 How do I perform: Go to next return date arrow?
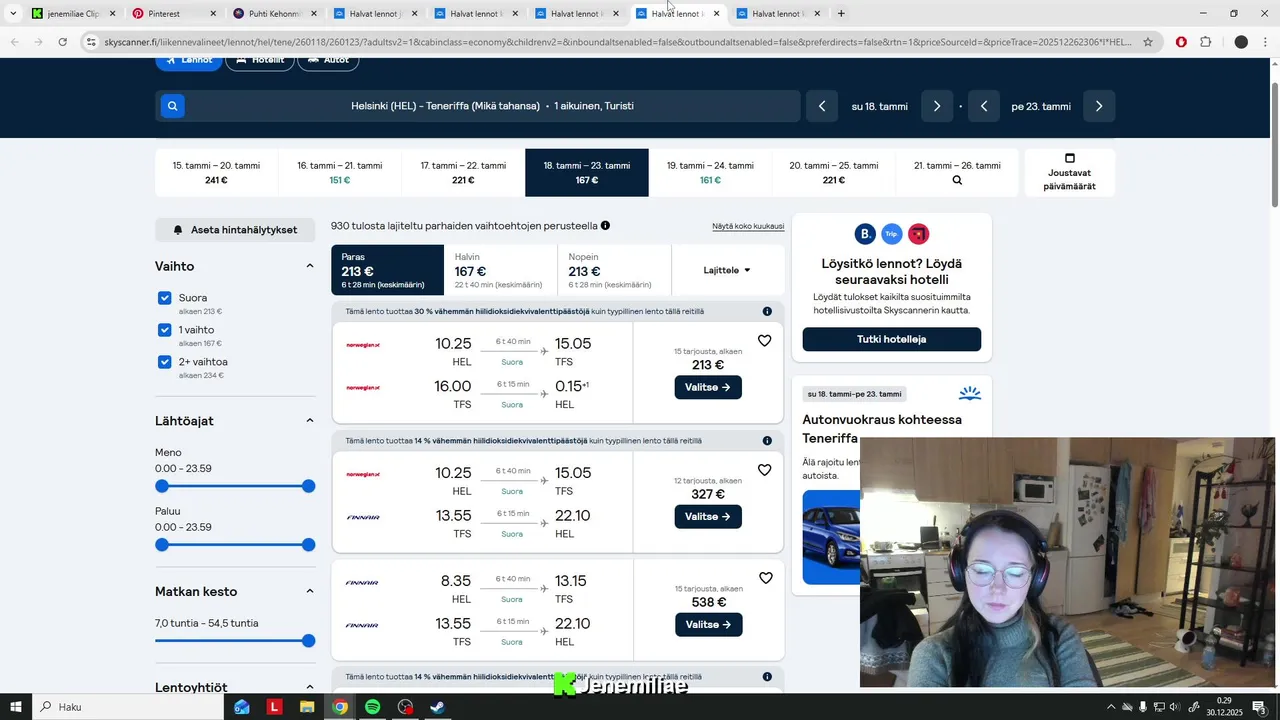(1099, 106)
